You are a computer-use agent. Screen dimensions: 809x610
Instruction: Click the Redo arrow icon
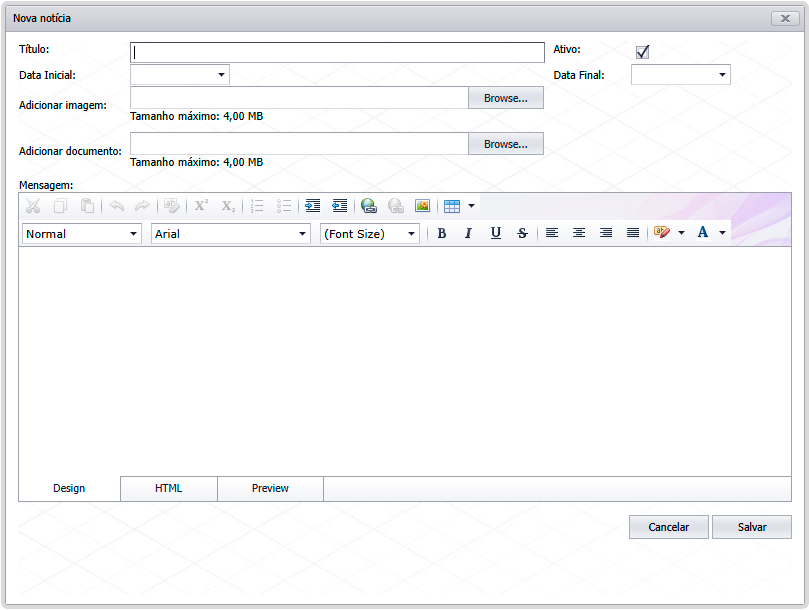[x=142, y=206]
